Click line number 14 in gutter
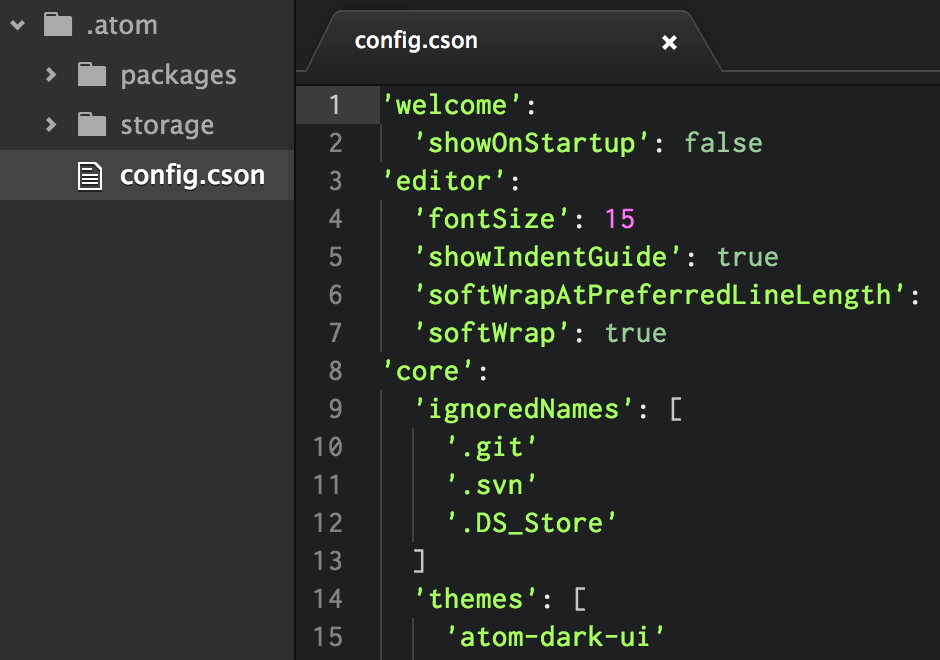 327,599
